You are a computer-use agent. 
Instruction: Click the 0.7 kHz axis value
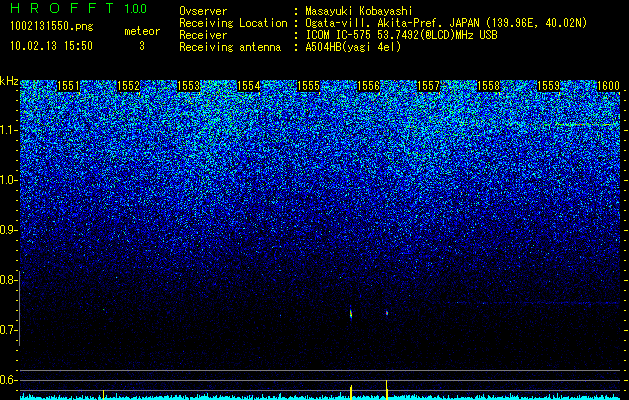(9, 330)
